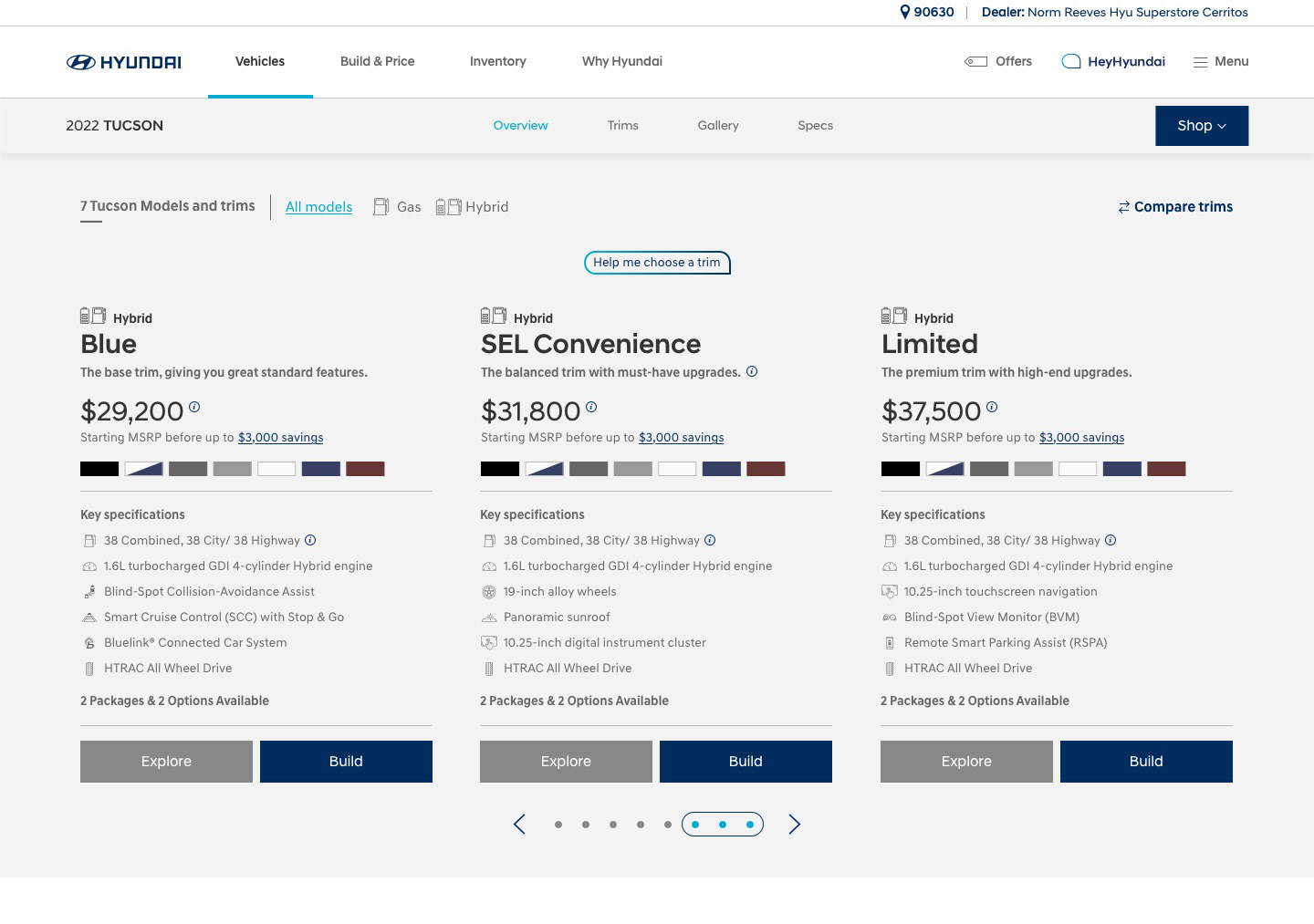Image resolution: width=1314 pixels, height=924 pixels.
Task: Select fifth carousel pagination dot
Action: (x=668, y=825)
